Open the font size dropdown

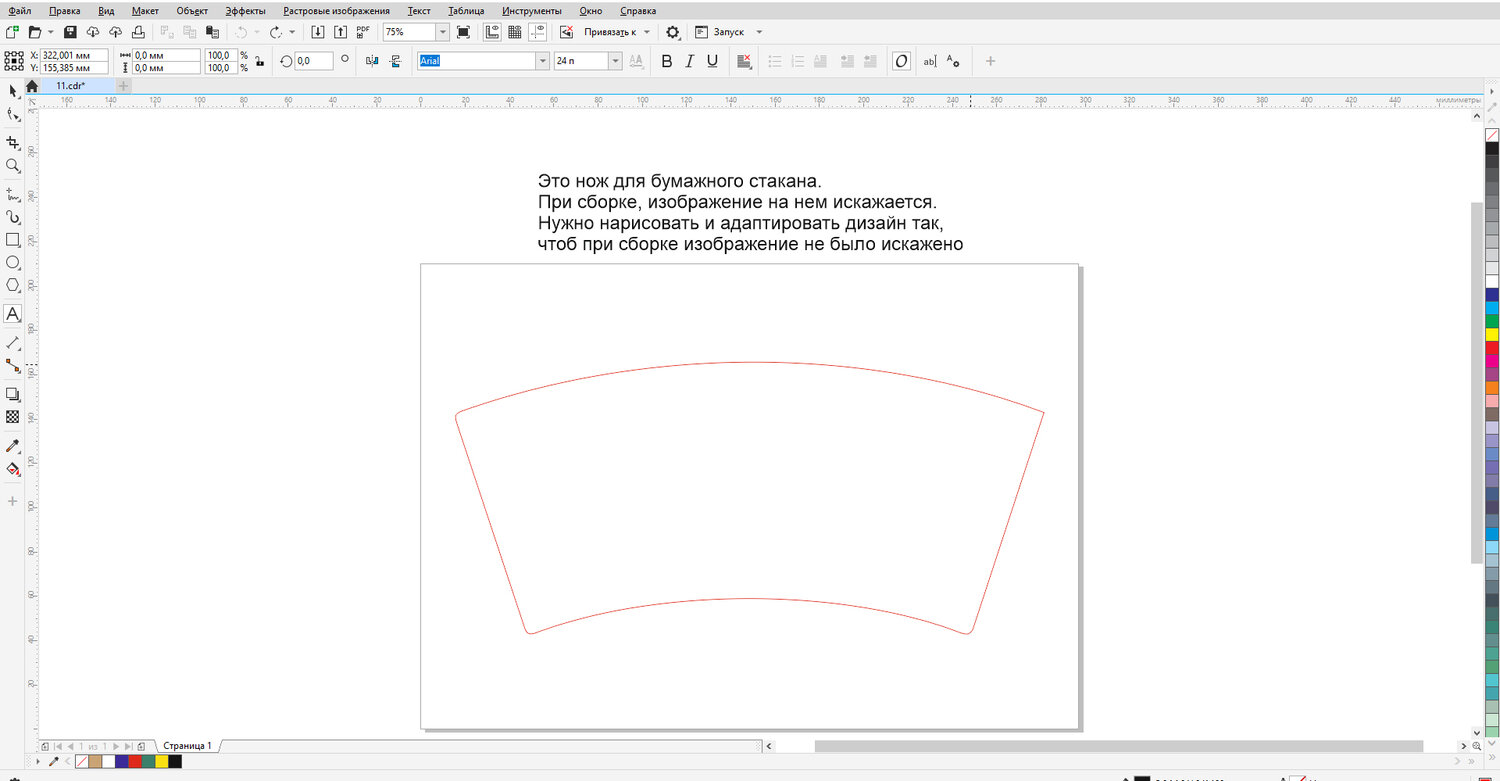[x=615, y=61]
